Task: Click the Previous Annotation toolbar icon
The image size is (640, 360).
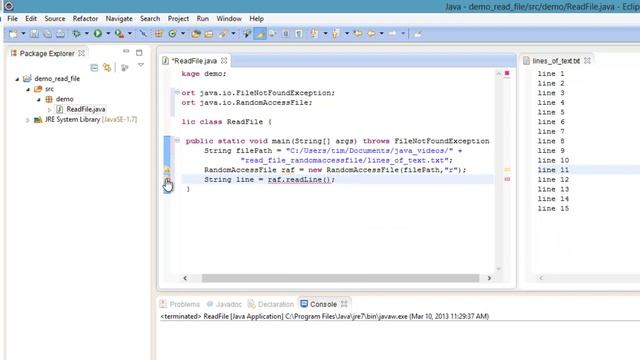Action: point(336,34)
